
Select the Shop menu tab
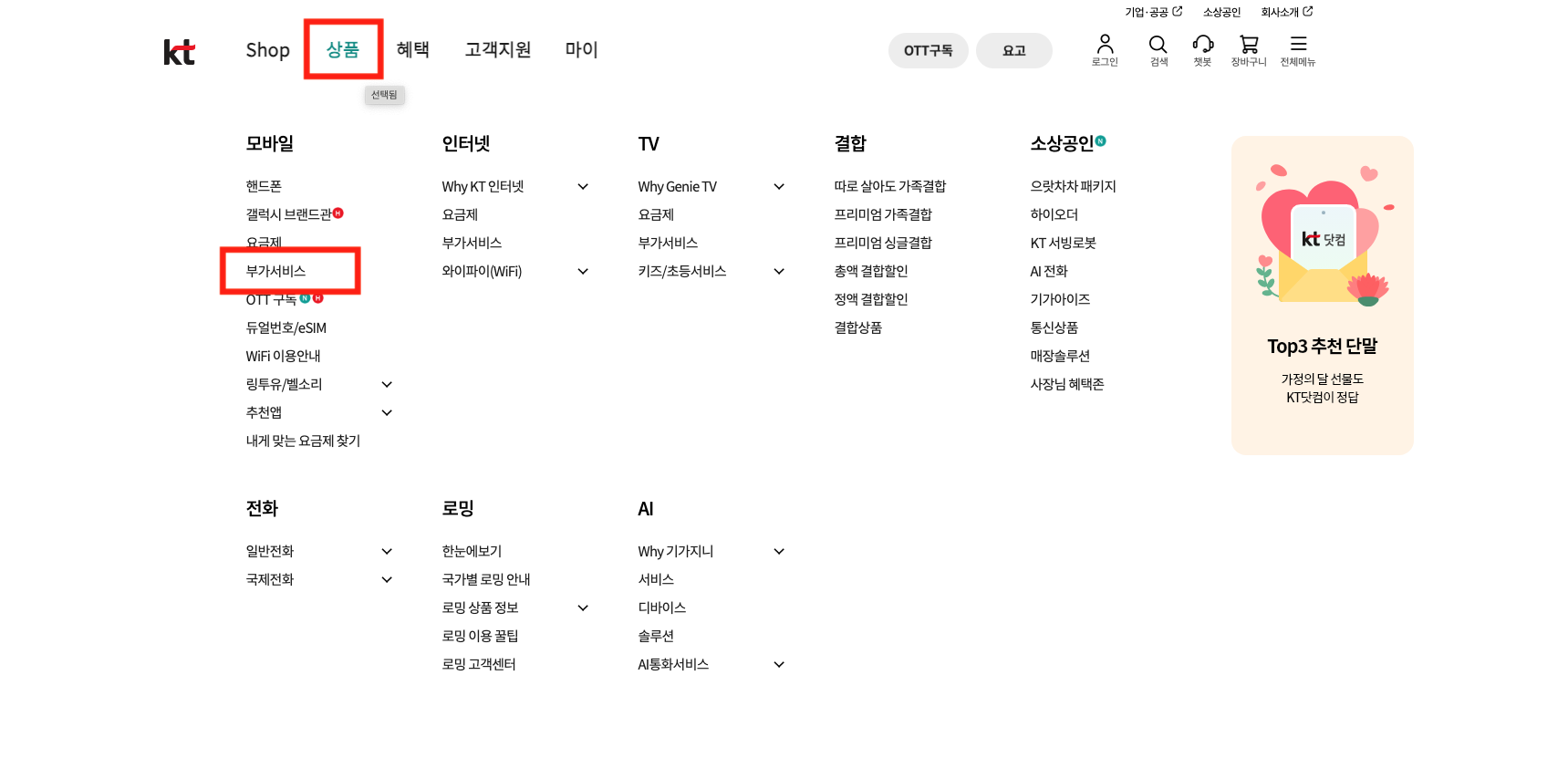[267, 50]
